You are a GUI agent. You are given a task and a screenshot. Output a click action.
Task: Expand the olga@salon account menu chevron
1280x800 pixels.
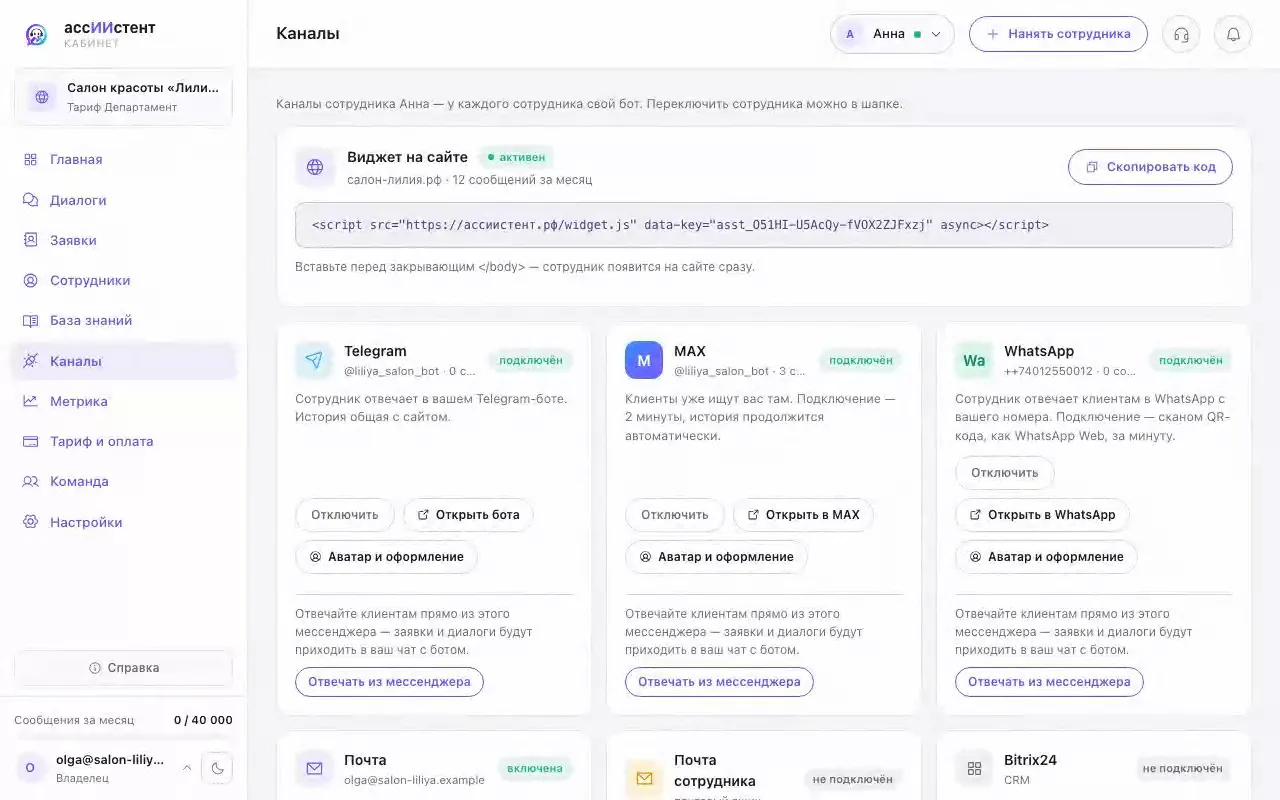pos(186,768)
